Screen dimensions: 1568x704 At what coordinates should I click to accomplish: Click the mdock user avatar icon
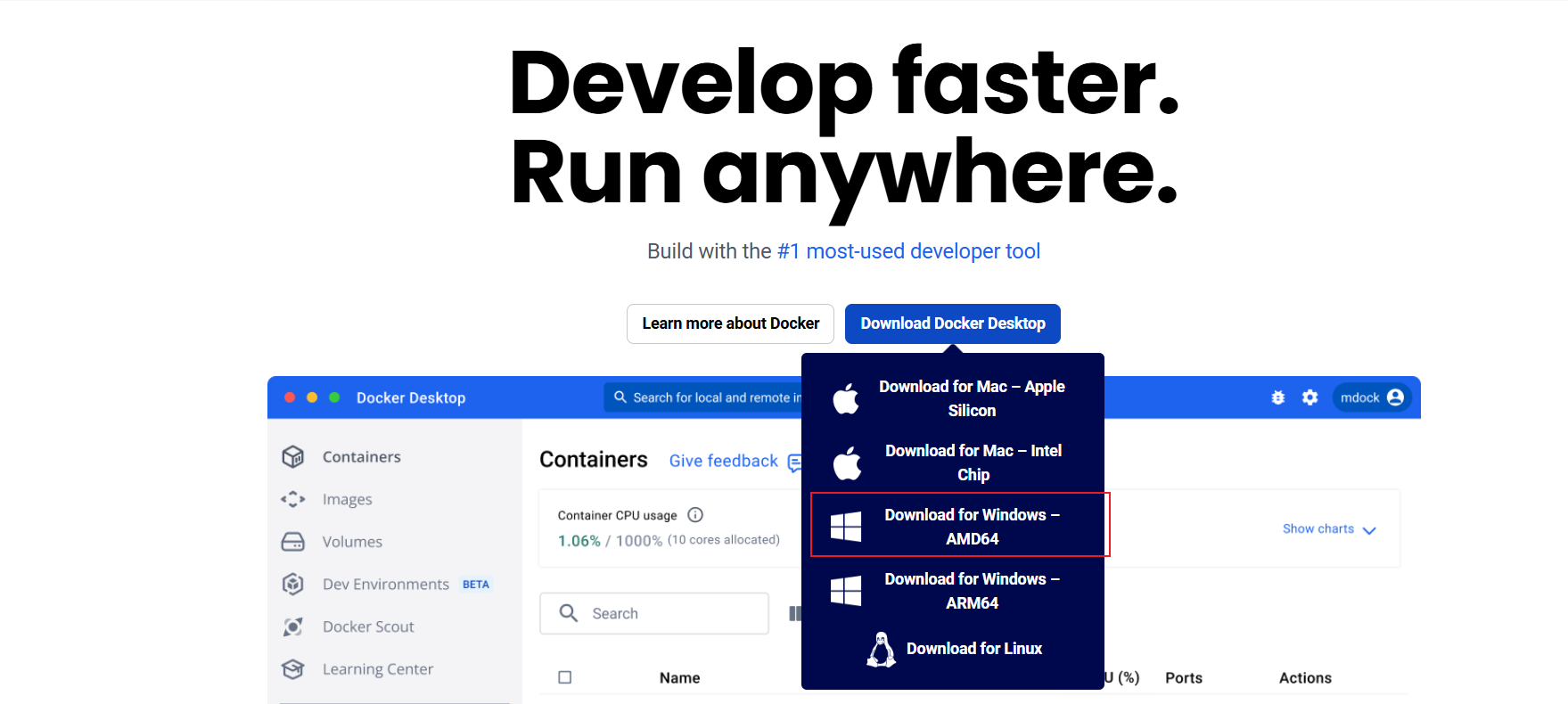pos(1396,397)
